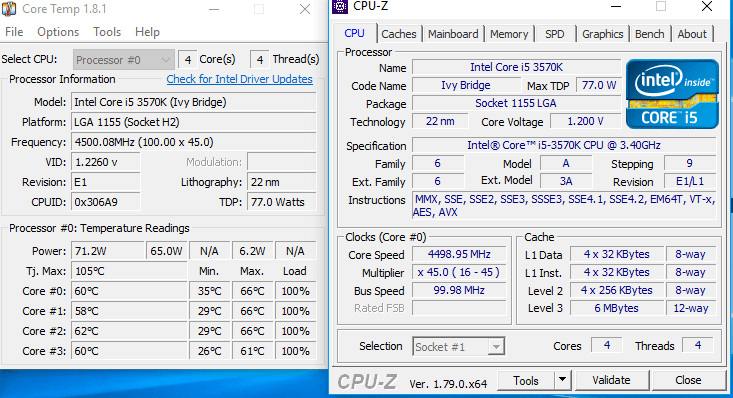
Task: Click the Tj. Max value 105°C
Action: click(129, 271)
